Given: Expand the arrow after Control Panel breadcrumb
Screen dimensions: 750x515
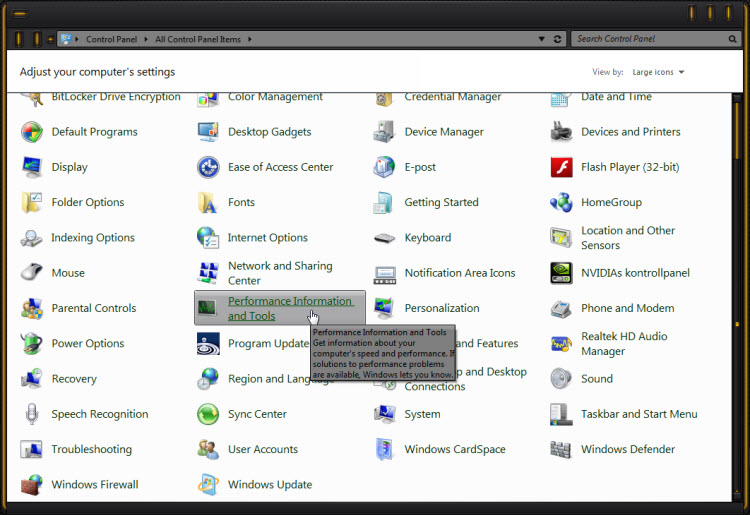Looking at the screenshot, I should 146,39.
